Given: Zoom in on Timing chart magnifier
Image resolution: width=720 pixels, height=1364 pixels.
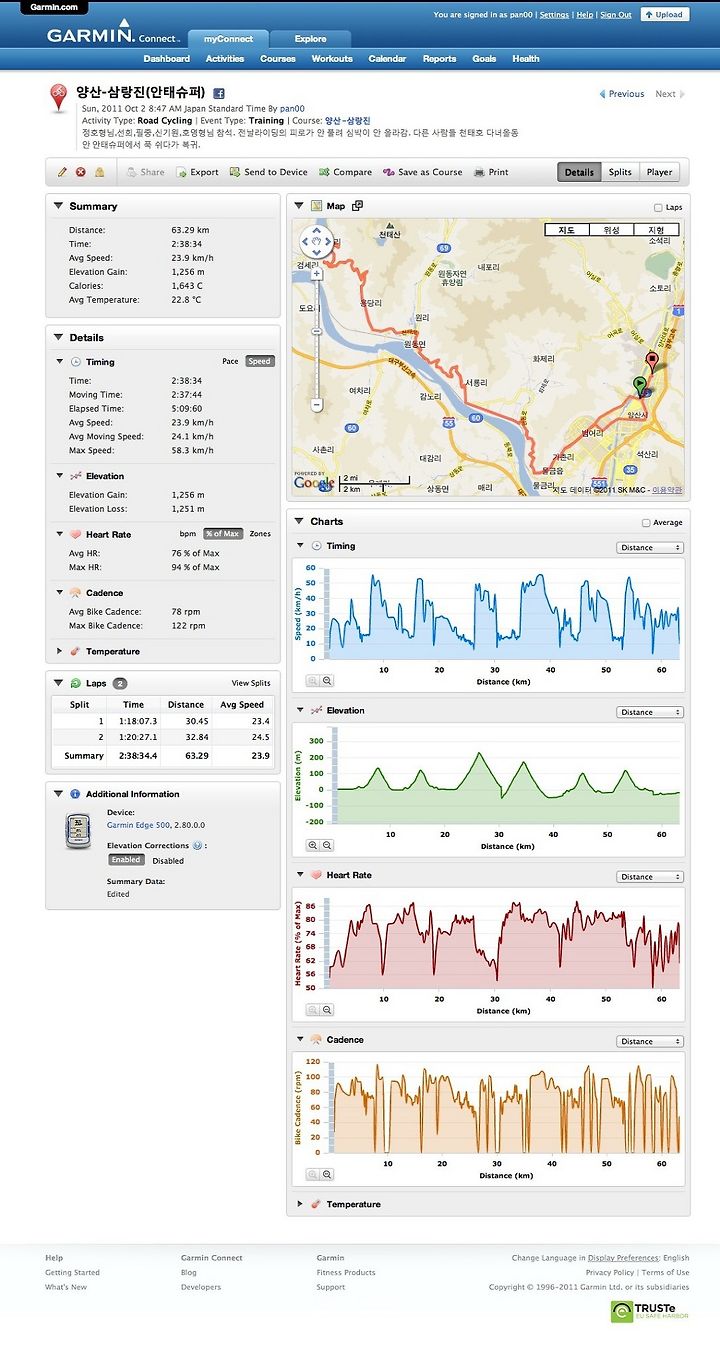Looking at the screenshot, I should [x=312, y=680].
